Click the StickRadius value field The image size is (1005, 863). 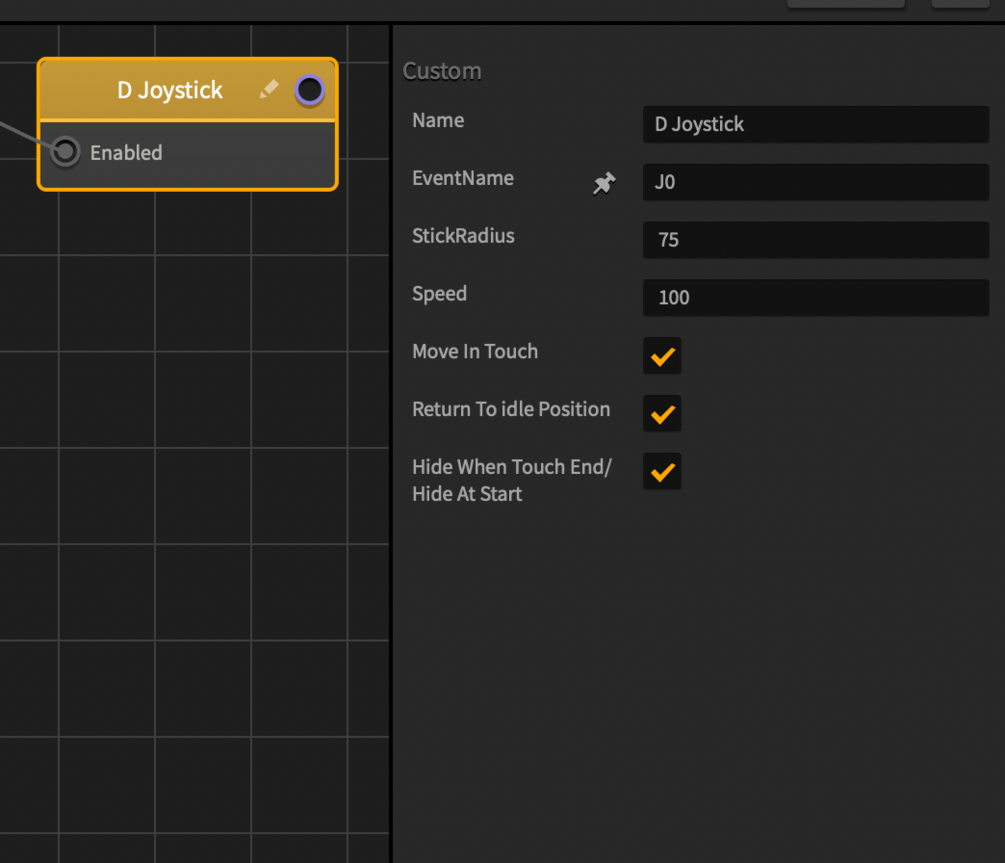click(815, 240)
